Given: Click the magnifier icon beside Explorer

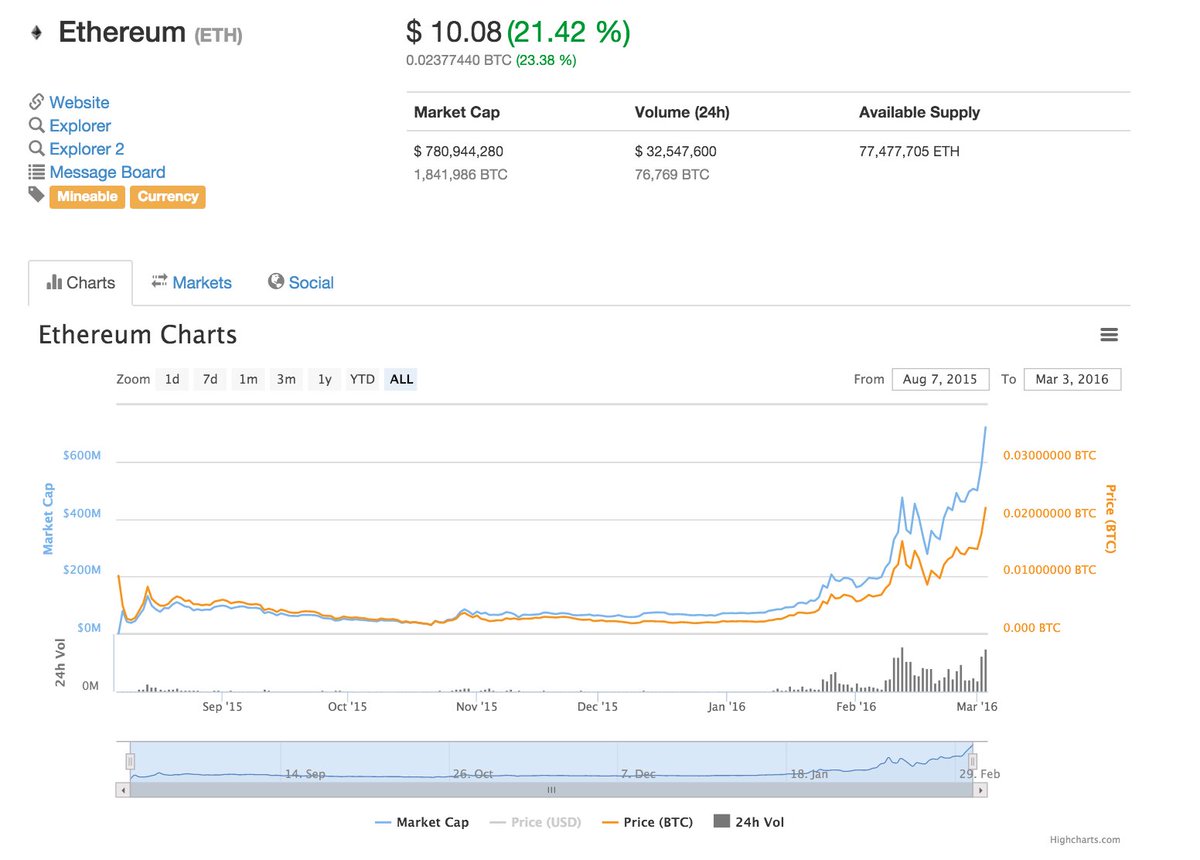Looking at the screenshot, I should click(36, 125).
